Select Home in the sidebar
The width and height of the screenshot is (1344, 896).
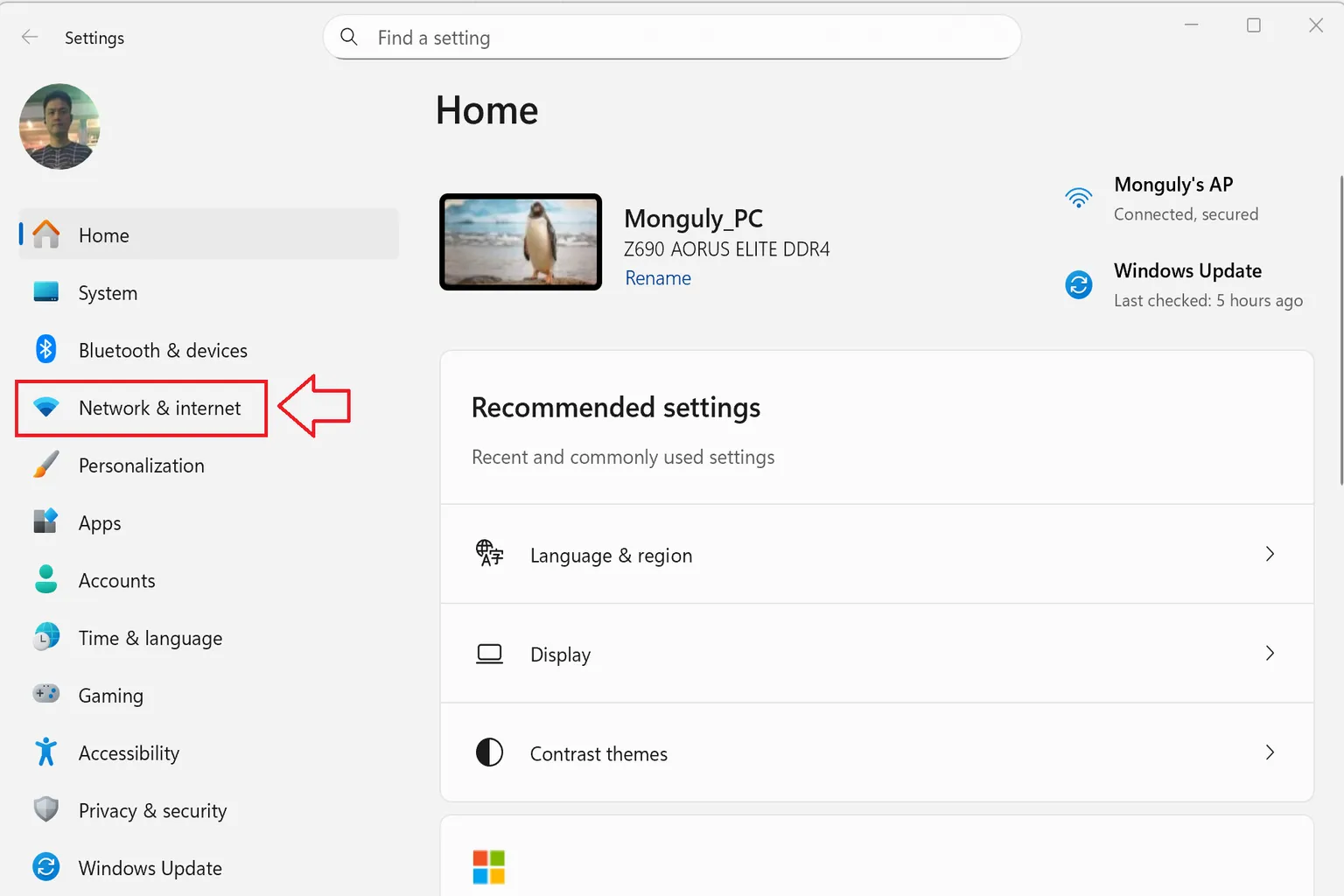click(208, 234)
